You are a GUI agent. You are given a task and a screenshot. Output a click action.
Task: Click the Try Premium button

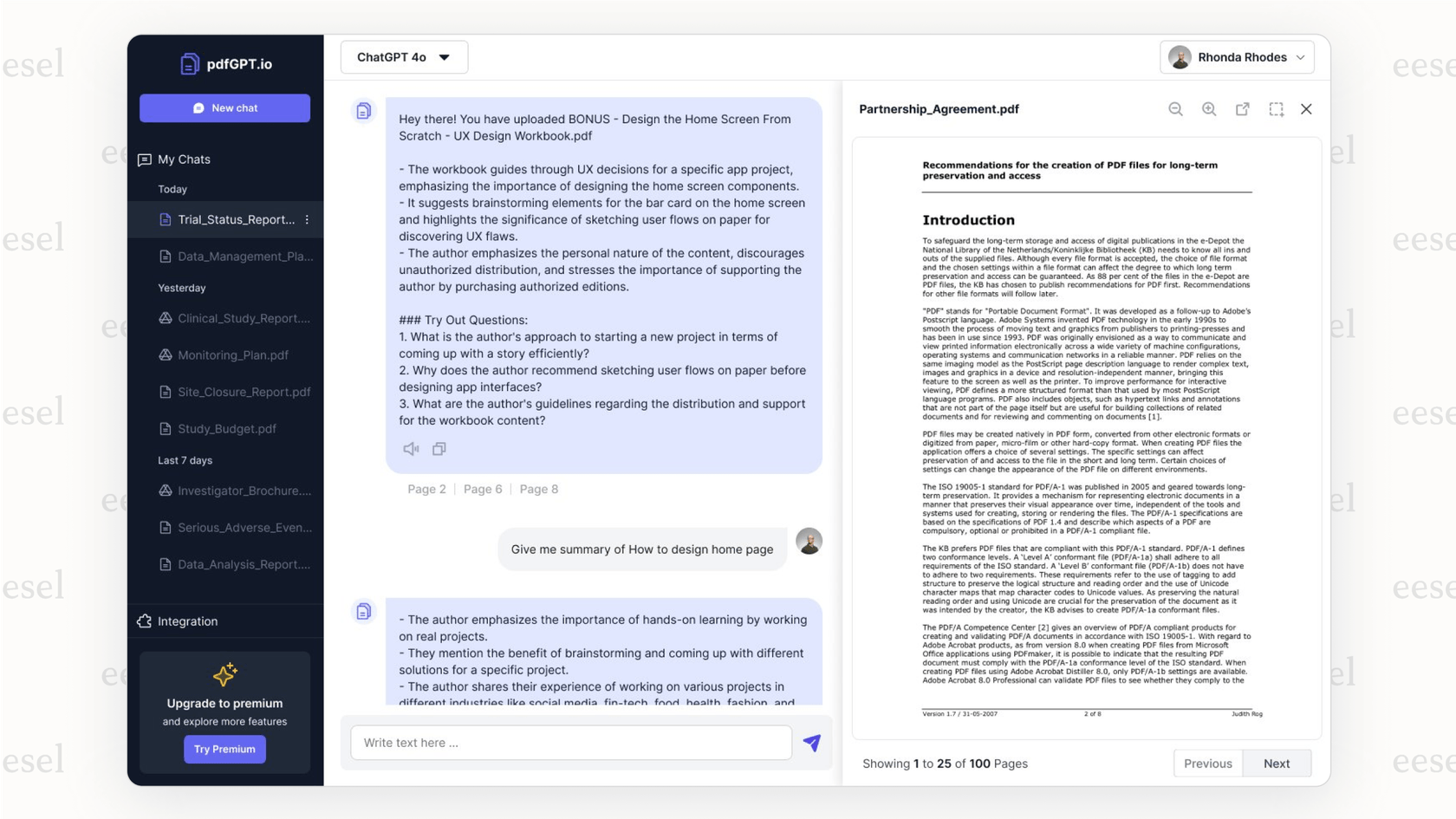coord(224,749)
